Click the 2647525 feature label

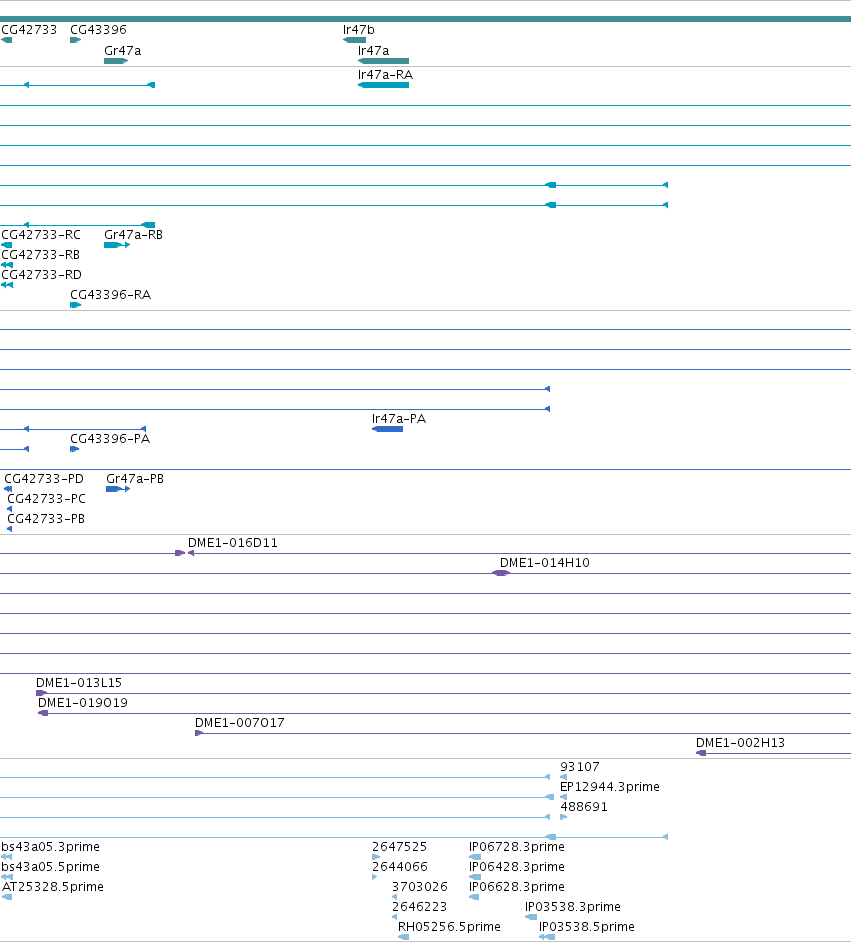(x=399, y=846)
